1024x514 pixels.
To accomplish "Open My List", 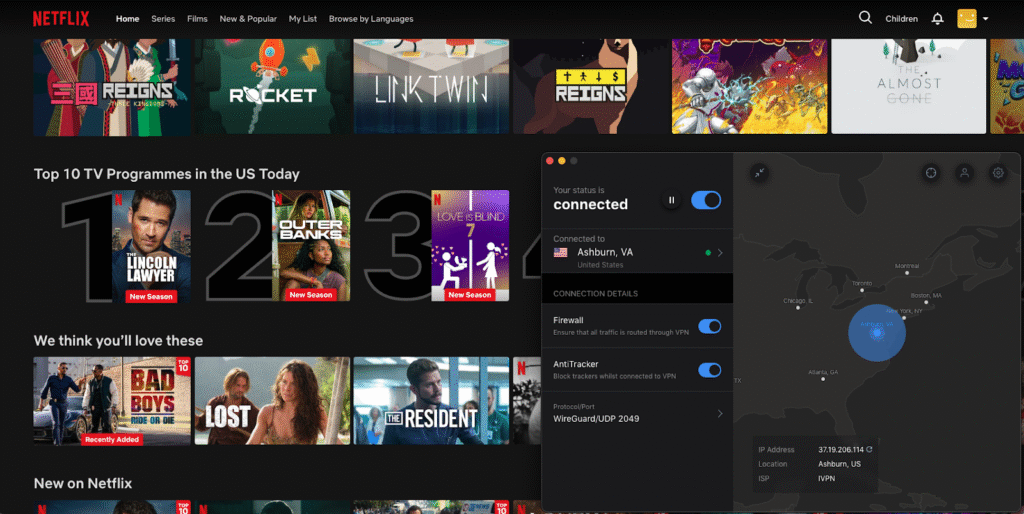I will coord(303,19).
